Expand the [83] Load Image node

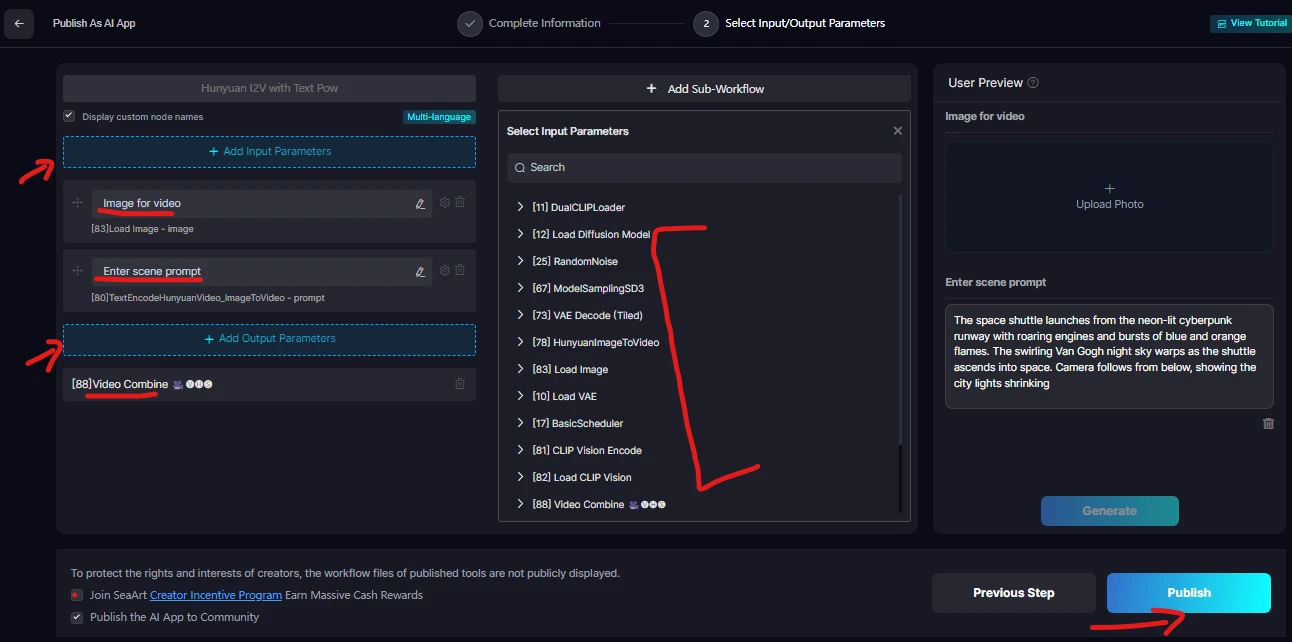[x=520, y=369]
